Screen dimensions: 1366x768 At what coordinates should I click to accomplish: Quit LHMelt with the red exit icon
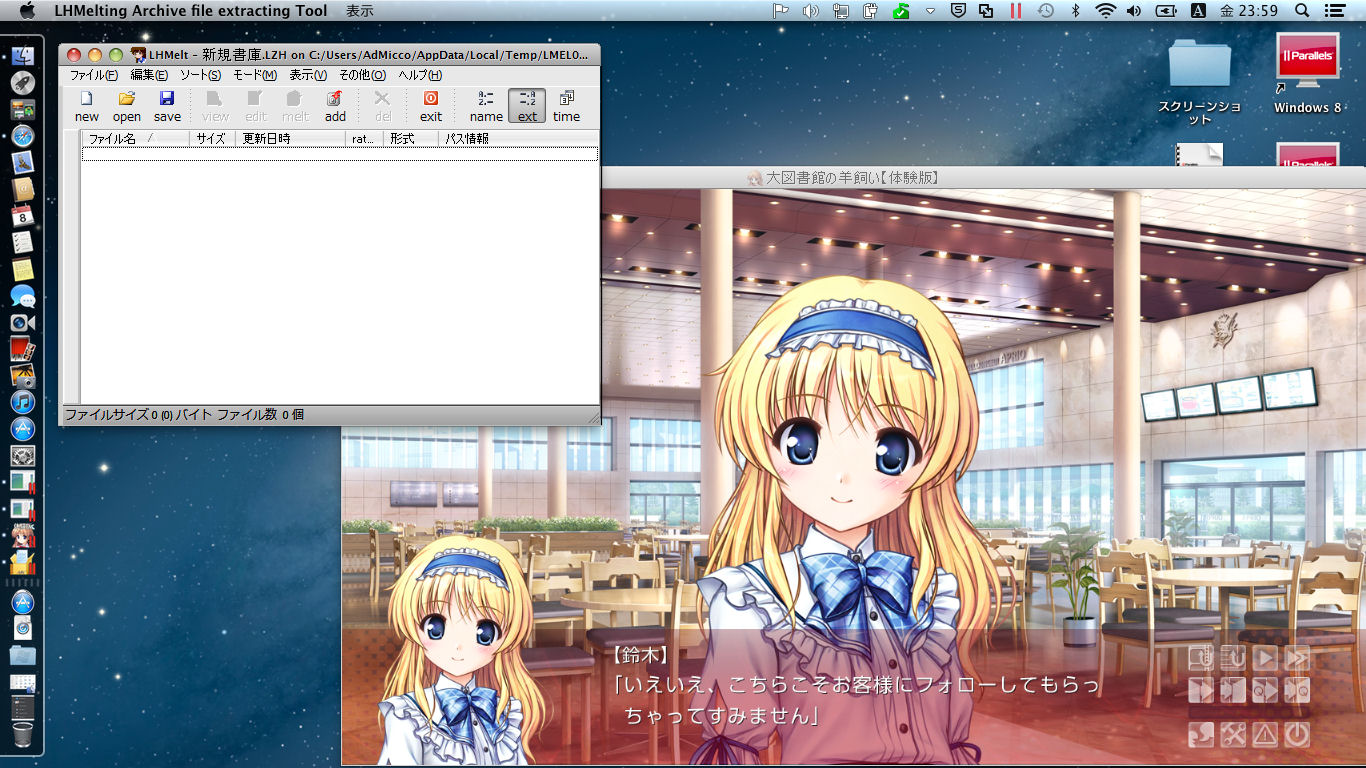point(431,106)
